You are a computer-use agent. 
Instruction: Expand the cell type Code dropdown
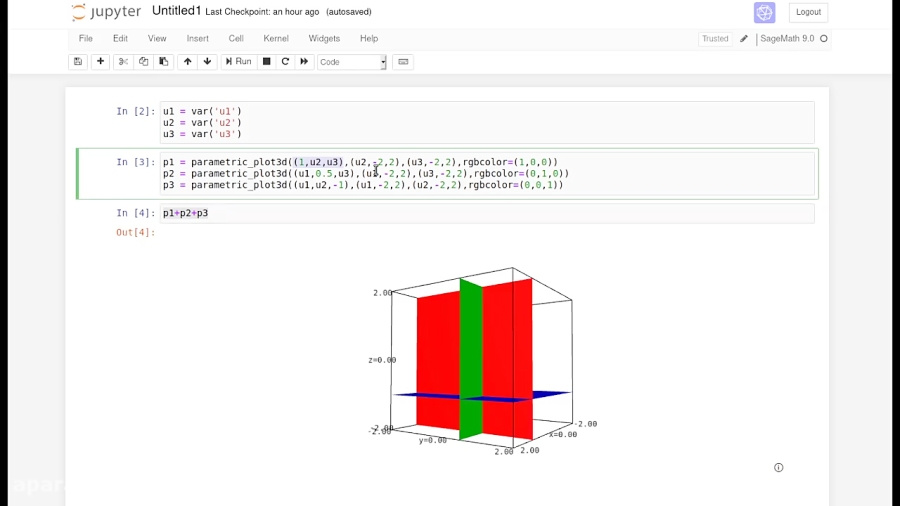click(352, 62)
